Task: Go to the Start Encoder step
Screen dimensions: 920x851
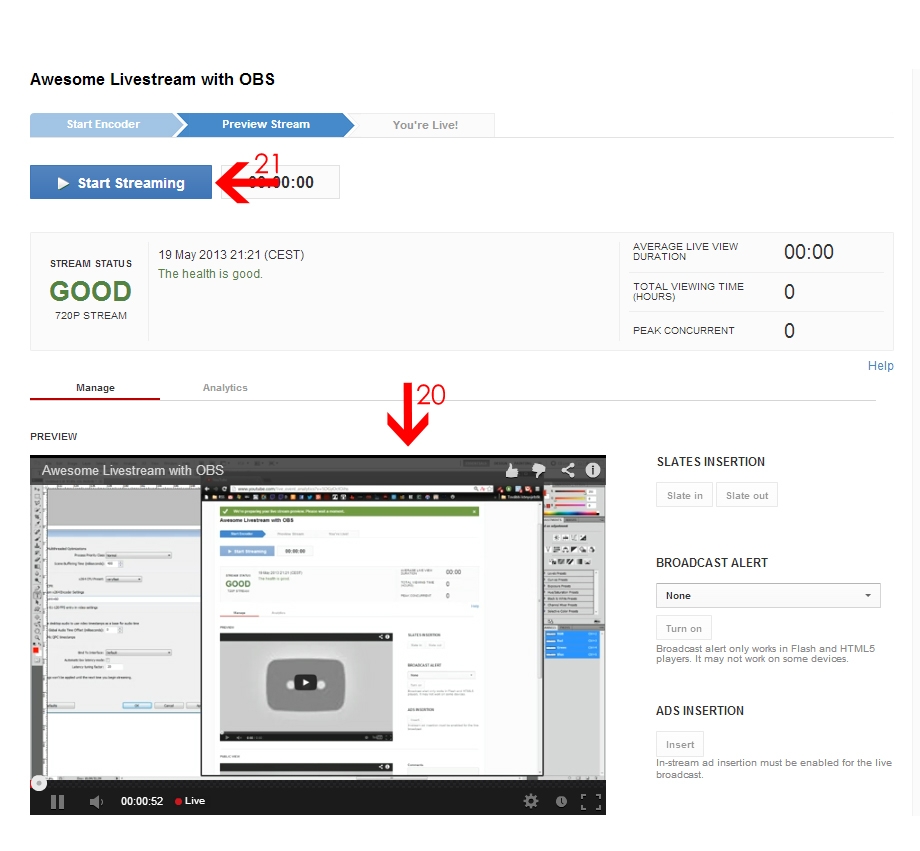Action: point(103,124)
